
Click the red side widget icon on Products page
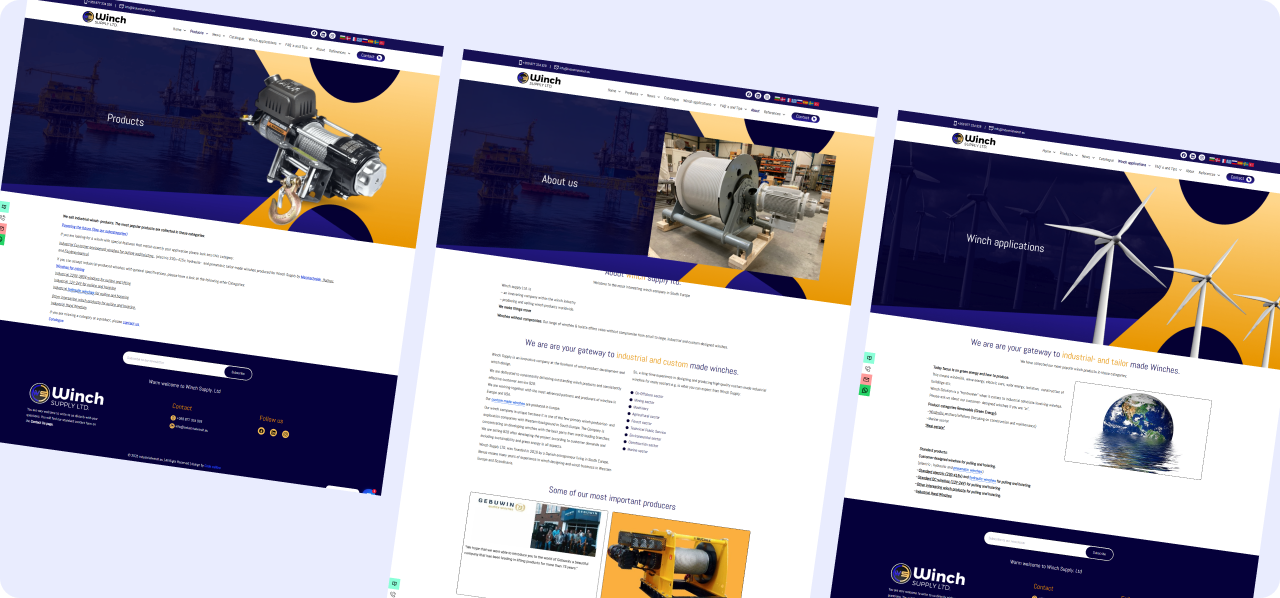click(3, 229)
